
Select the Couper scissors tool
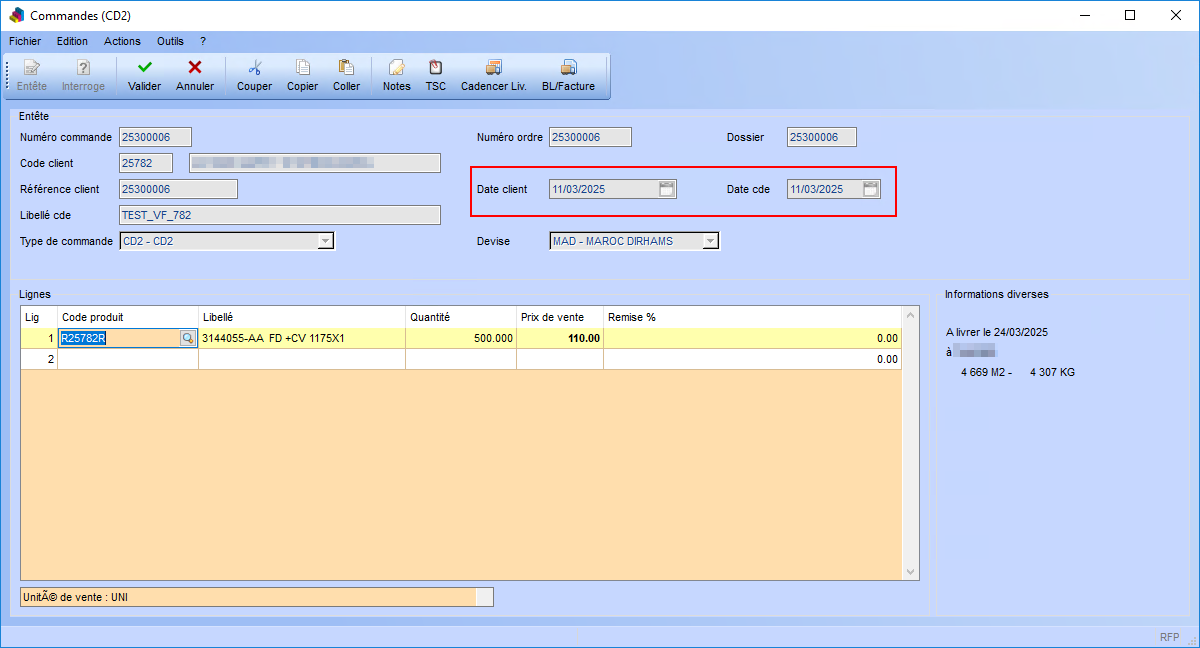254,68
